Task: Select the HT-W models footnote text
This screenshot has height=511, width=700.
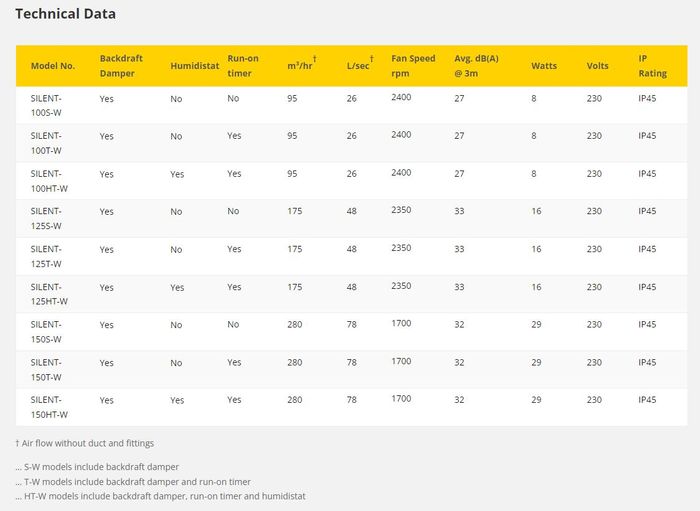Action: click(160, 496)
